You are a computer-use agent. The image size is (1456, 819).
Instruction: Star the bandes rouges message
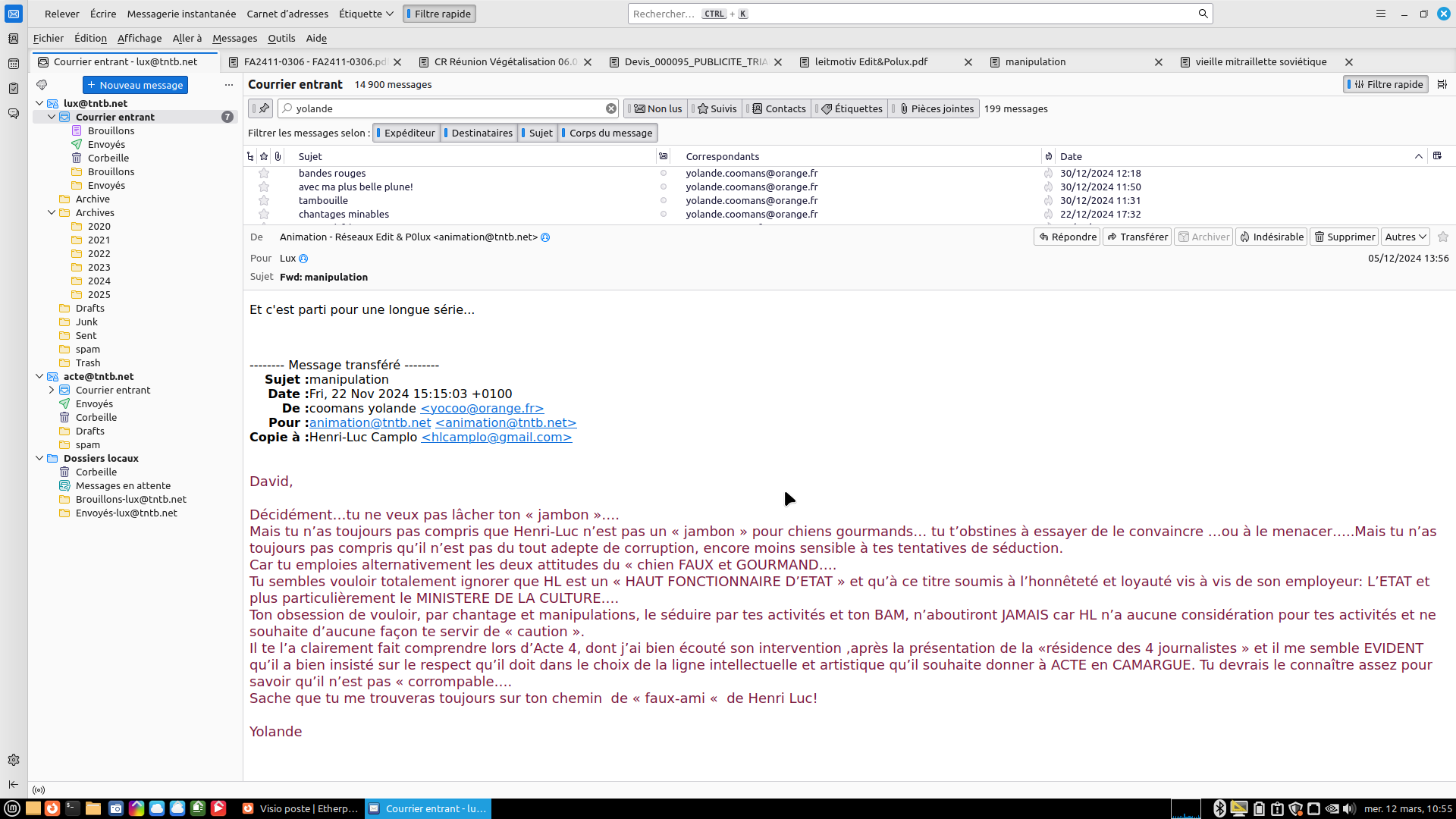[x=264, y=173]
